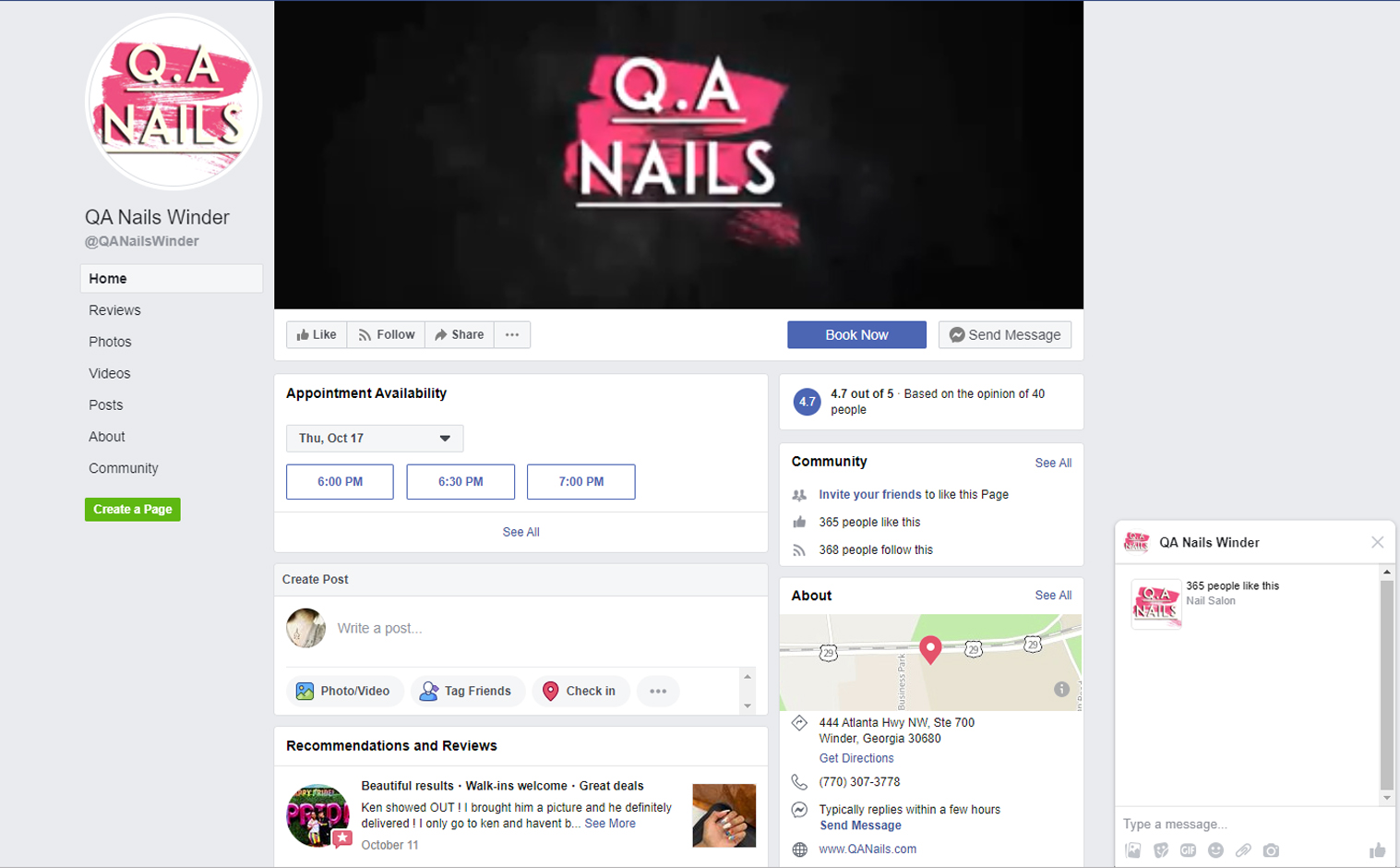Open the nail photo in the review
The image size is (1400, 868).
pos(724,815)
